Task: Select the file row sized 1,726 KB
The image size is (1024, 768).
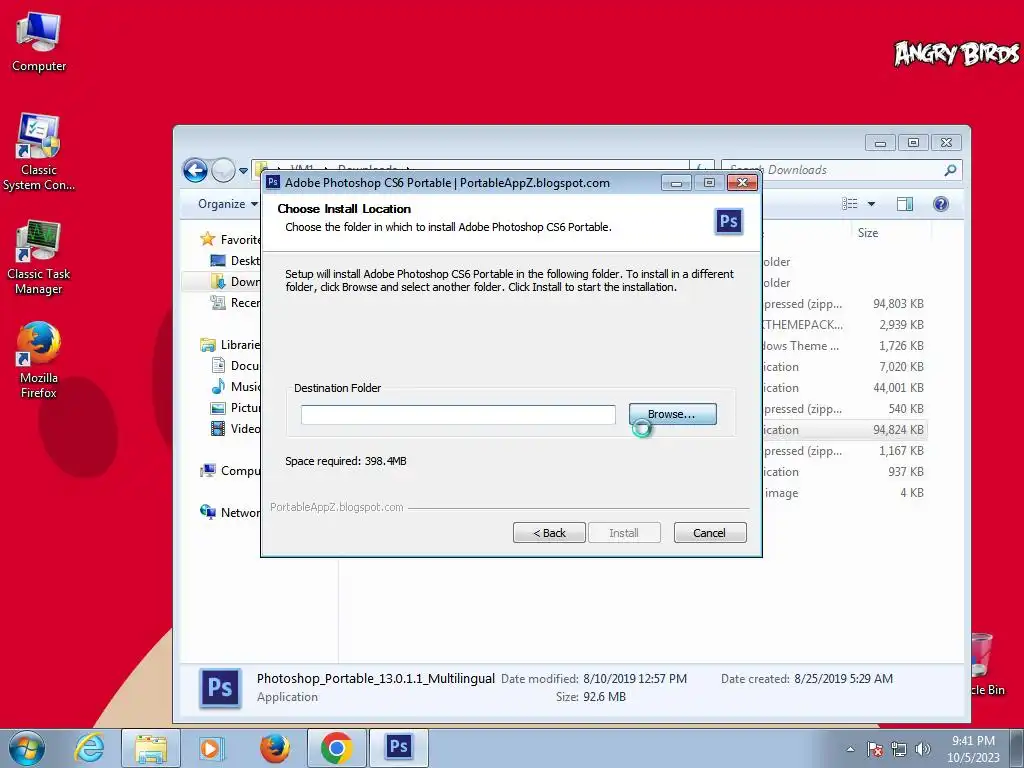Action: point(844,345)
